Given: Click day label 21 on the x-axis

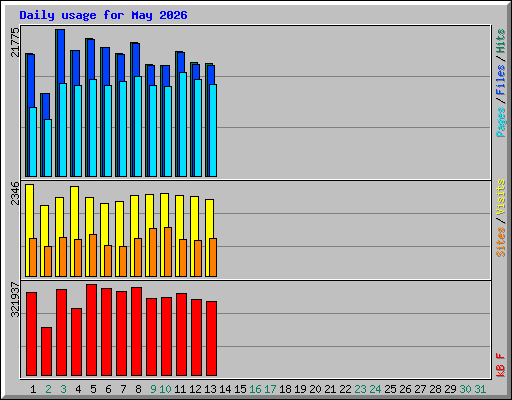Looking at the screenshot, I should (x=330, y=389).
